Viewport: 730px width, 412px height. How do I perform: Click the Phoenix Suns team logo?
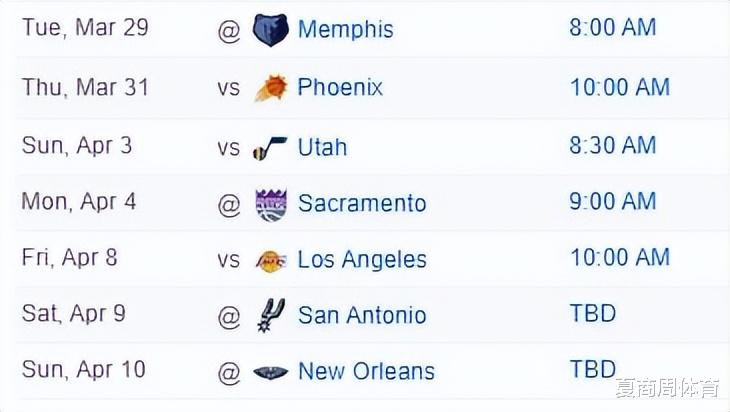[271, 88]
